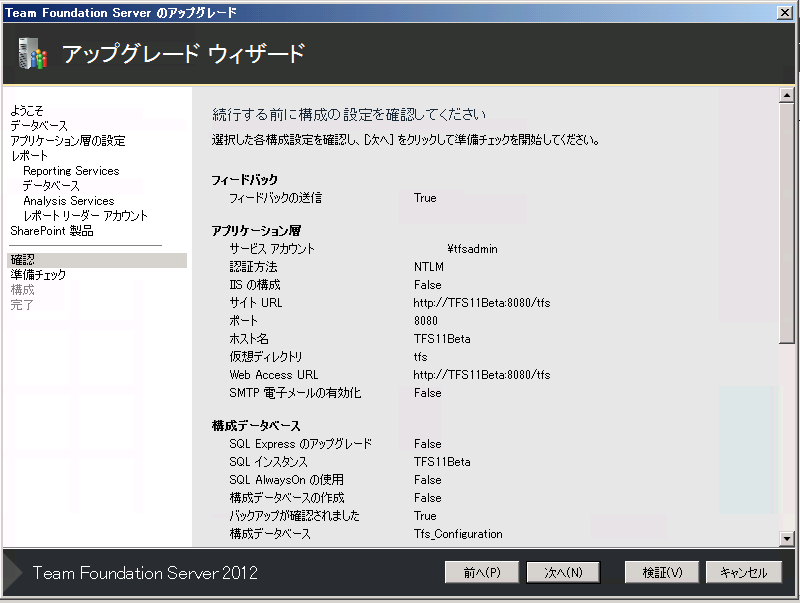Screen dimensions: 800x603
Task: Click the scrollbar down arrow
Action: [x=787, y=538]
